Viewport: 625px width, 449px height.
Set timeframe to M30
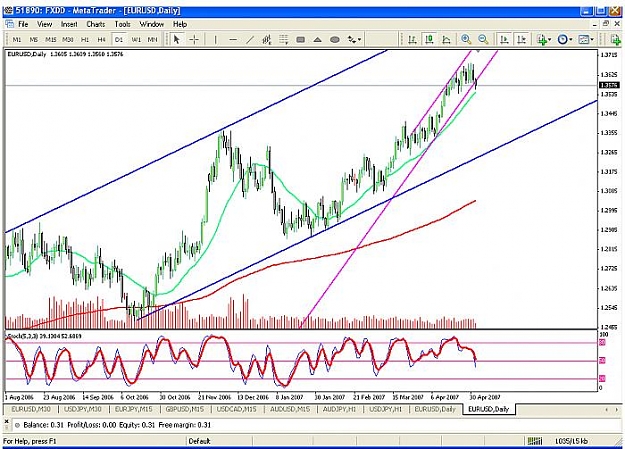(68, 39)
